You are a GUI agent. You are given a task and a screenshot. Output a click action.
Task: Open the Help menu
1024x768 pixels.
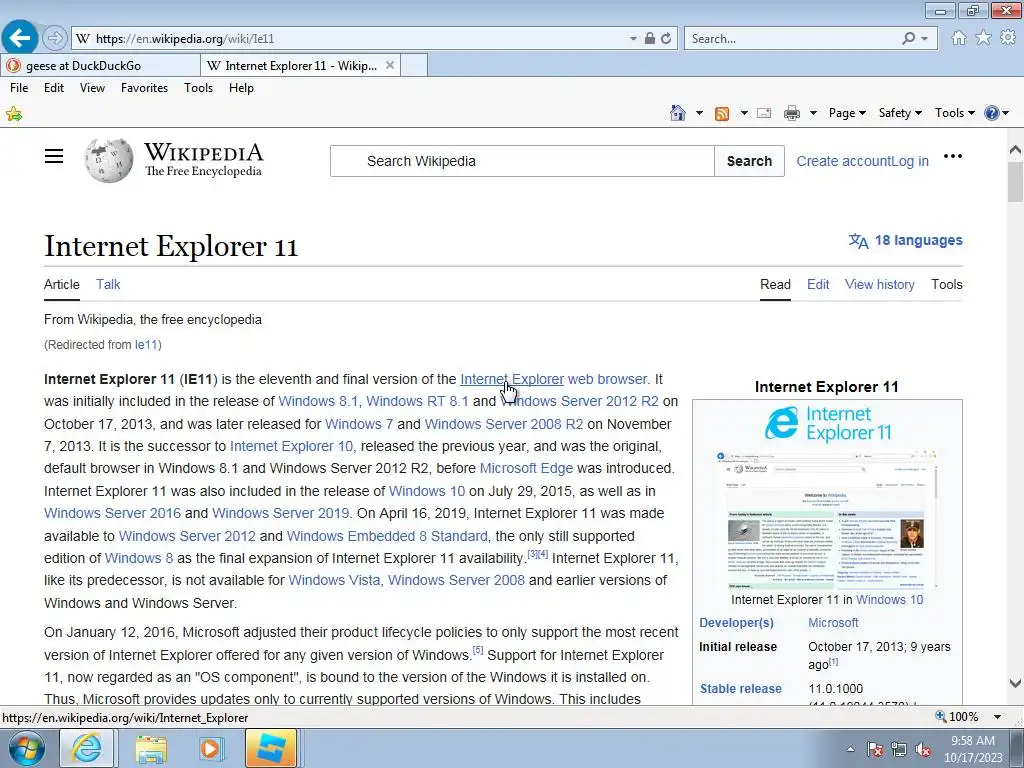click(241, 88)
